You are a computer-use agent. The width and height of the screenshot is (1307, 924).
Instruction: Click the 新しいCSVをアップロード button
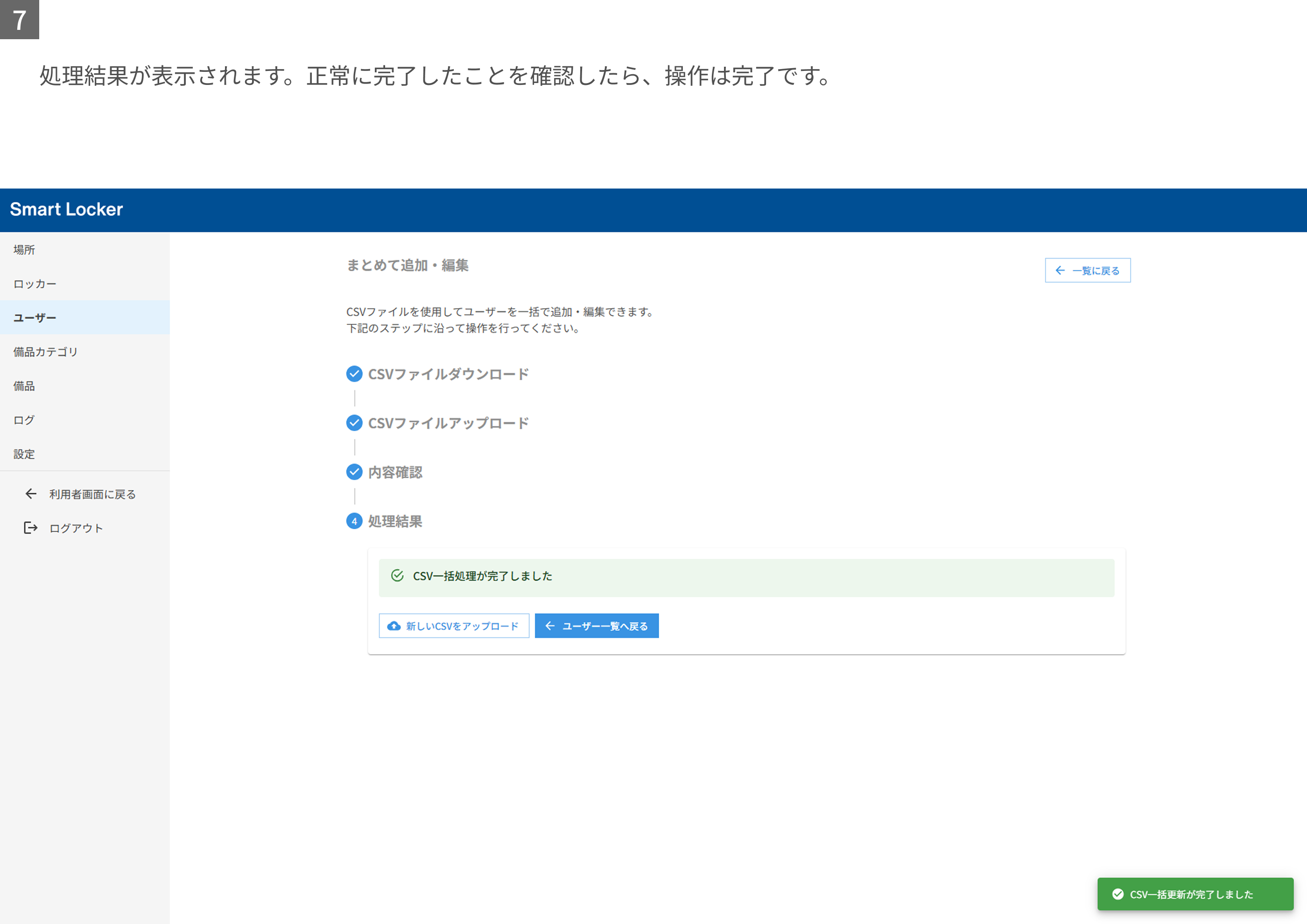[454, 626]
